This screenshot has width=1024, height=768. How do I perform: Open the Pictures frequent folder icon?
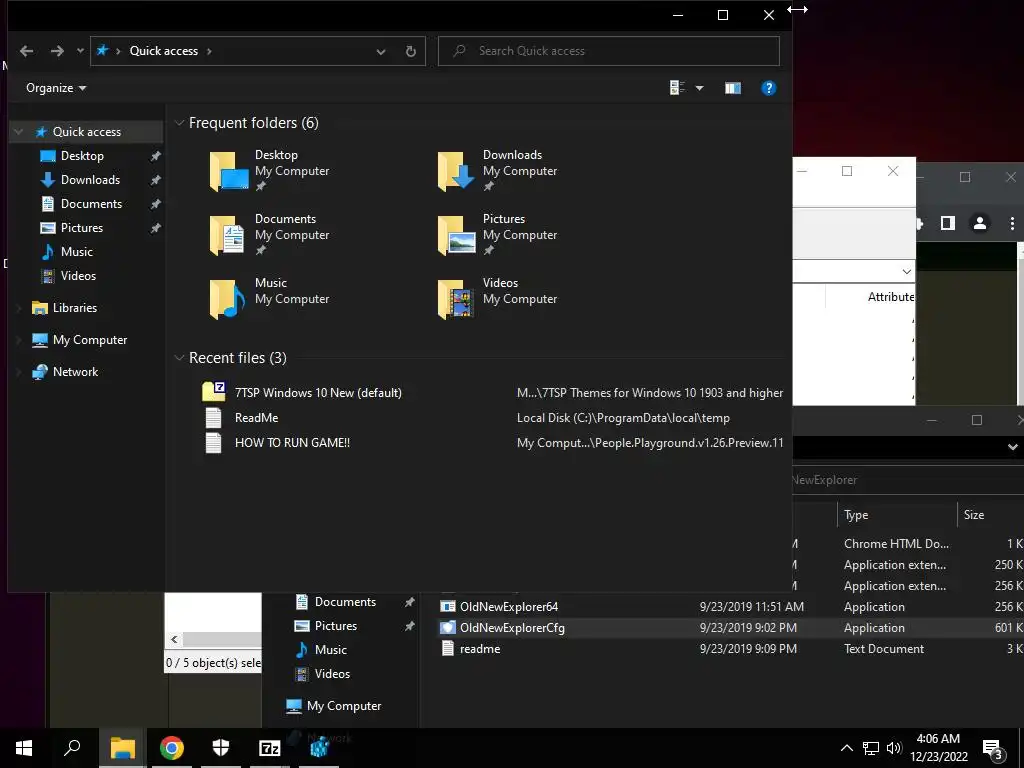coord(456,235)
